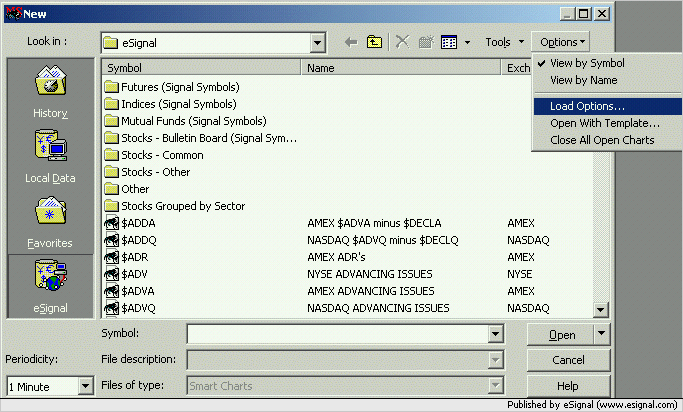Click the $ADVA chart icon
This screenshot has width=683, height=412.
pos(112,291)
